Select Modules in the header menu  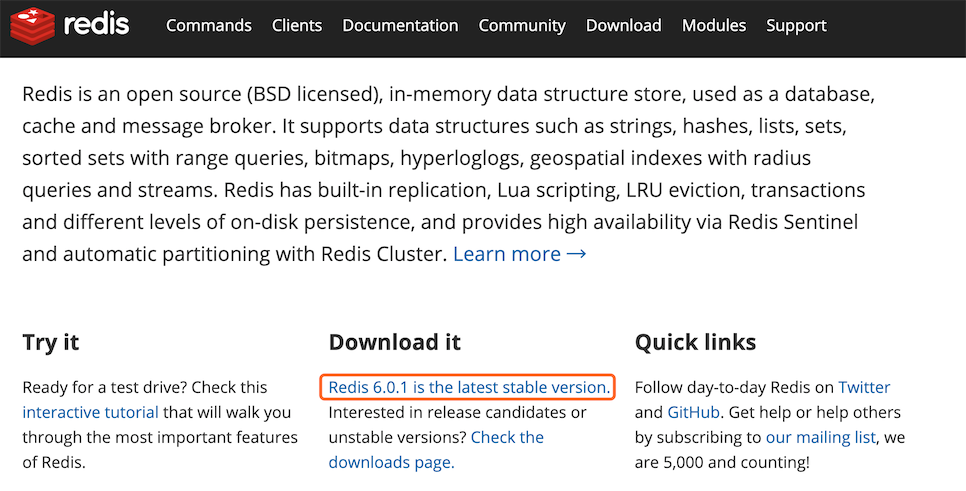[714, 25]
